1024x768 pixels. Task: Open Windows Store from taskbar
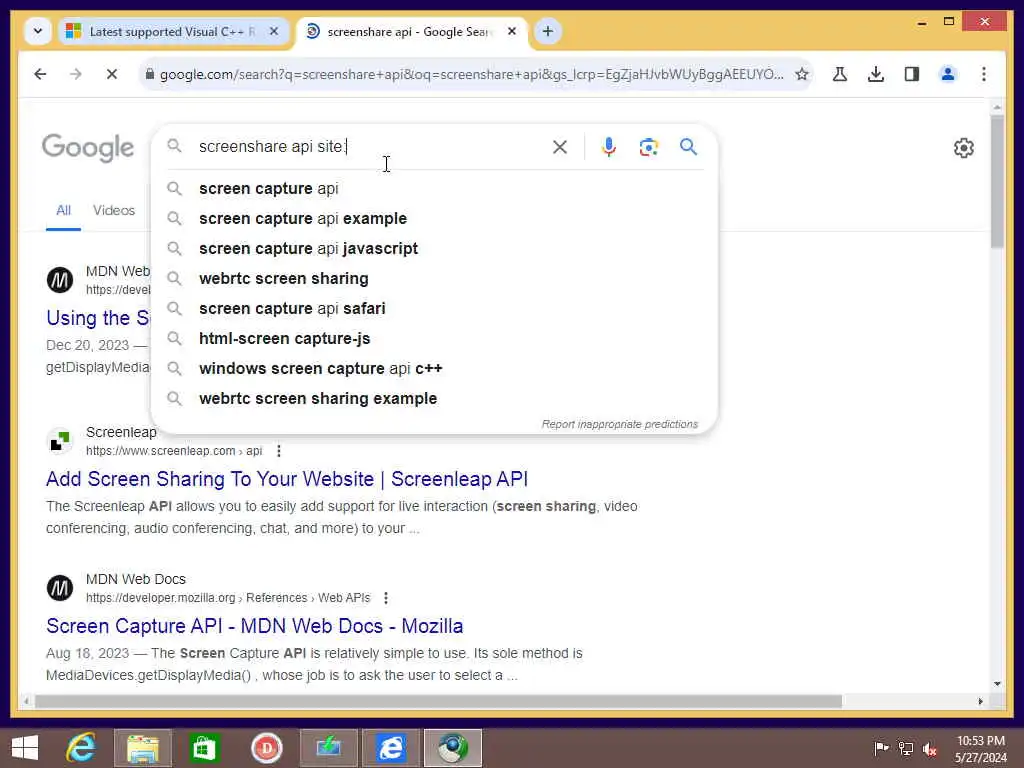204,748
